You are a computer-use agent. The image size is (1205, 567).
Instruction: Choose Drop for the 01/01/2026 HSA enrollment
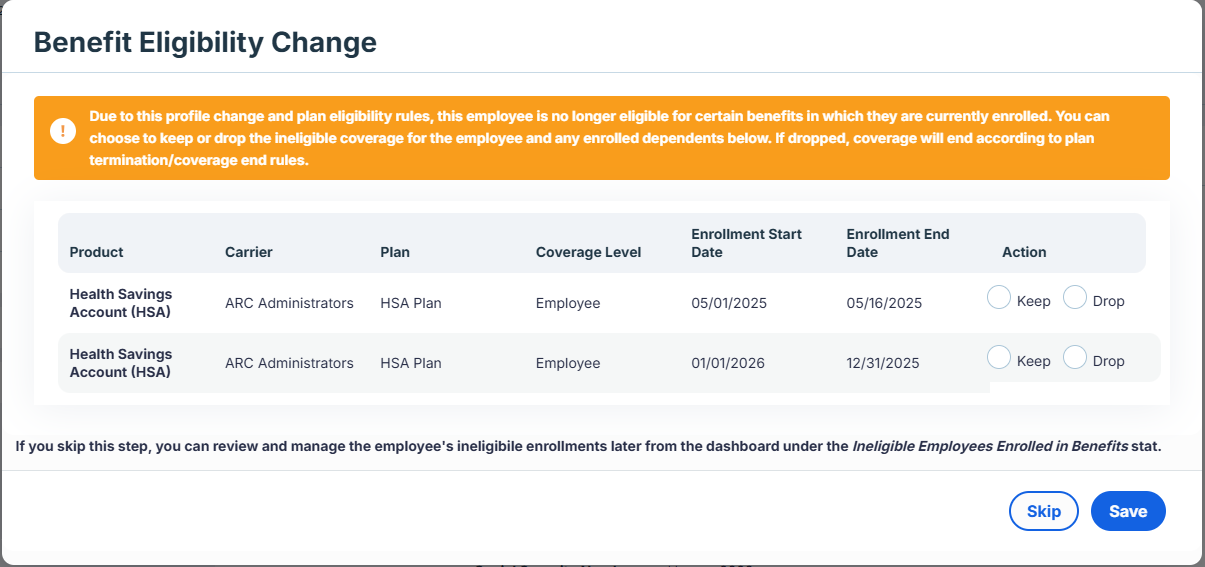1075,358
